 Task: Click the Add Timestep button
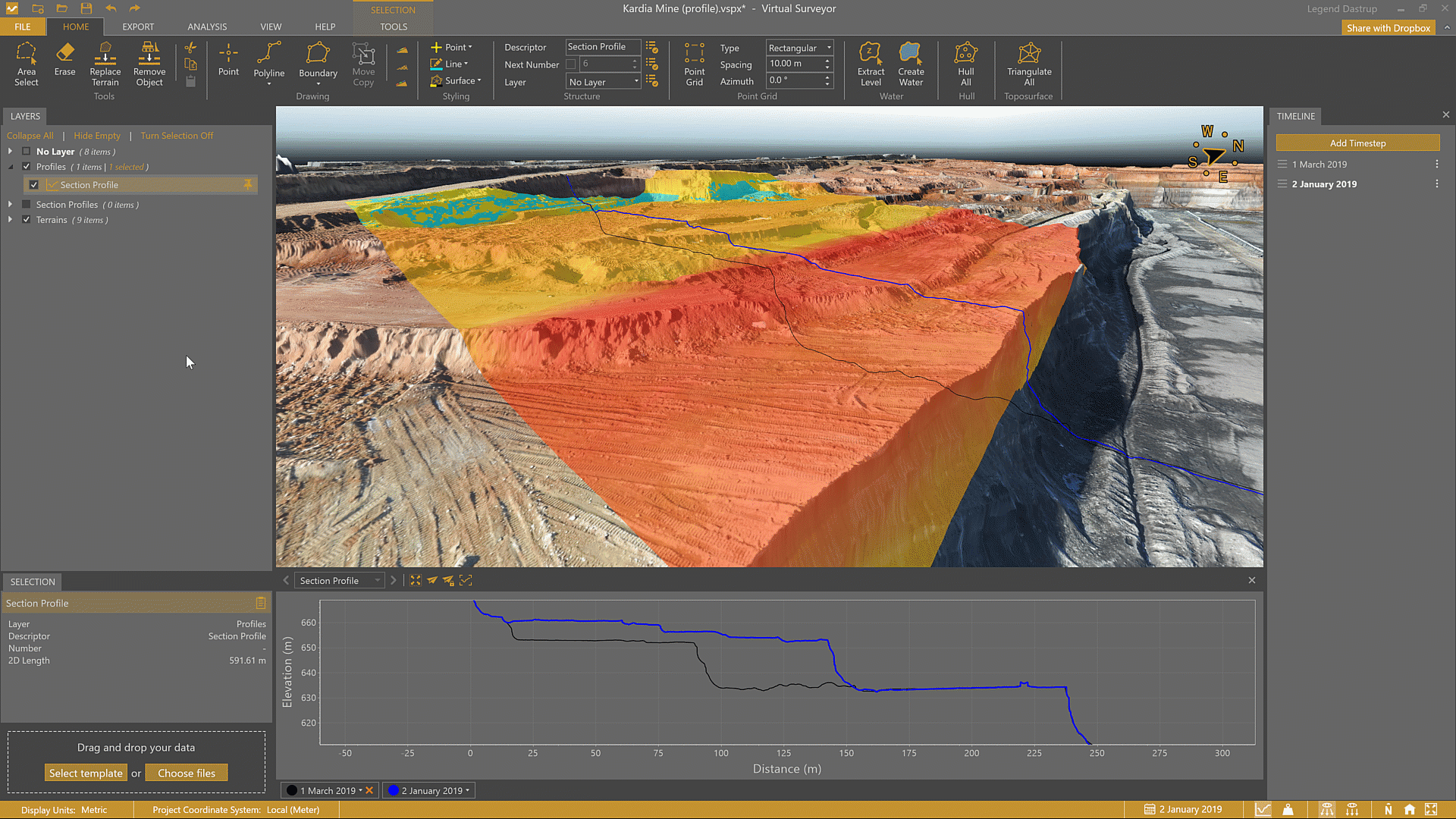click(1357, 143)
